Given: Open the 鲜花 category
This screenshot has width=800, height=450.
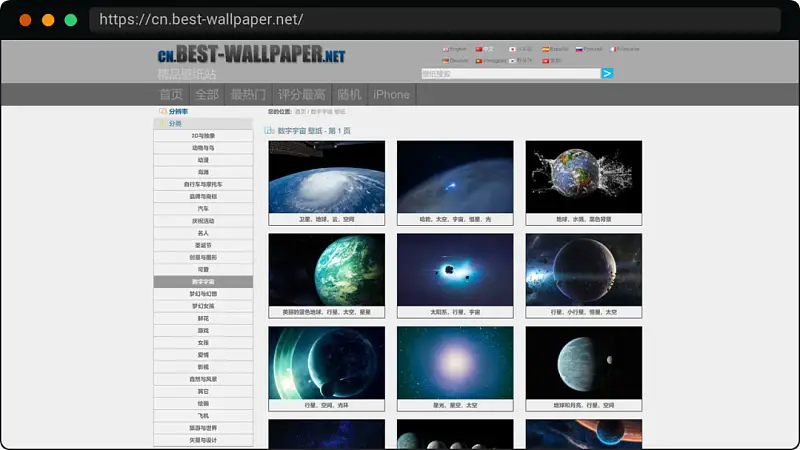Looking at the screenshot, I should (203, 318).
